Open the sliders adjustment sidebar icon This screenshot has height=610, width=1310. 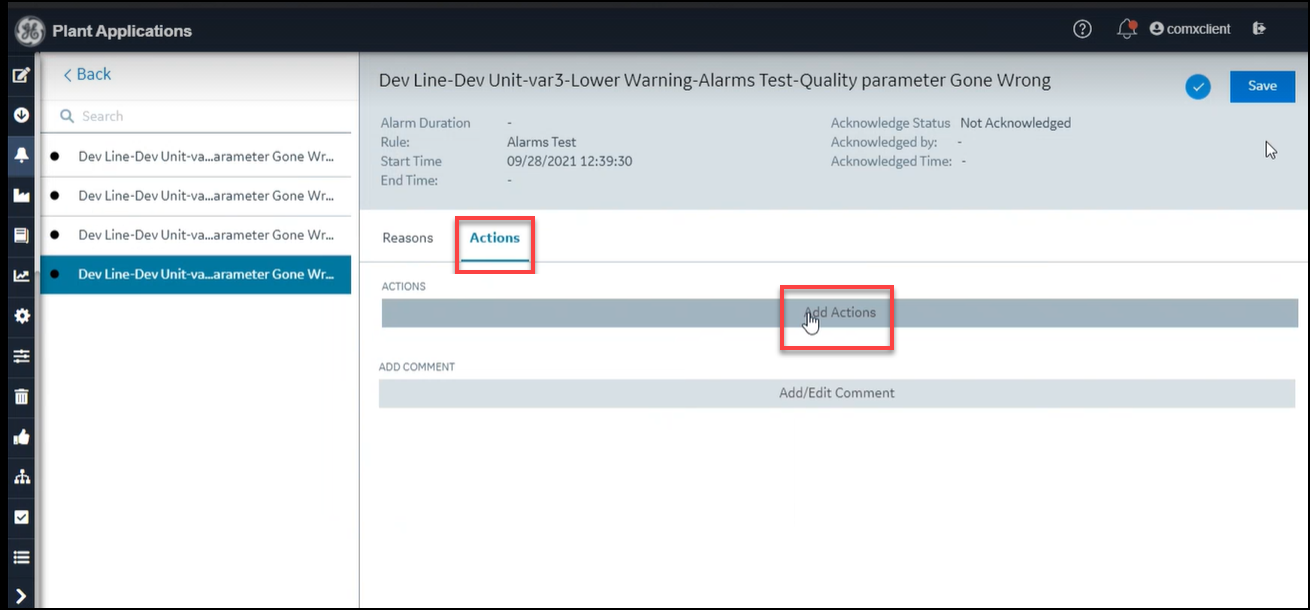point(21,356)
